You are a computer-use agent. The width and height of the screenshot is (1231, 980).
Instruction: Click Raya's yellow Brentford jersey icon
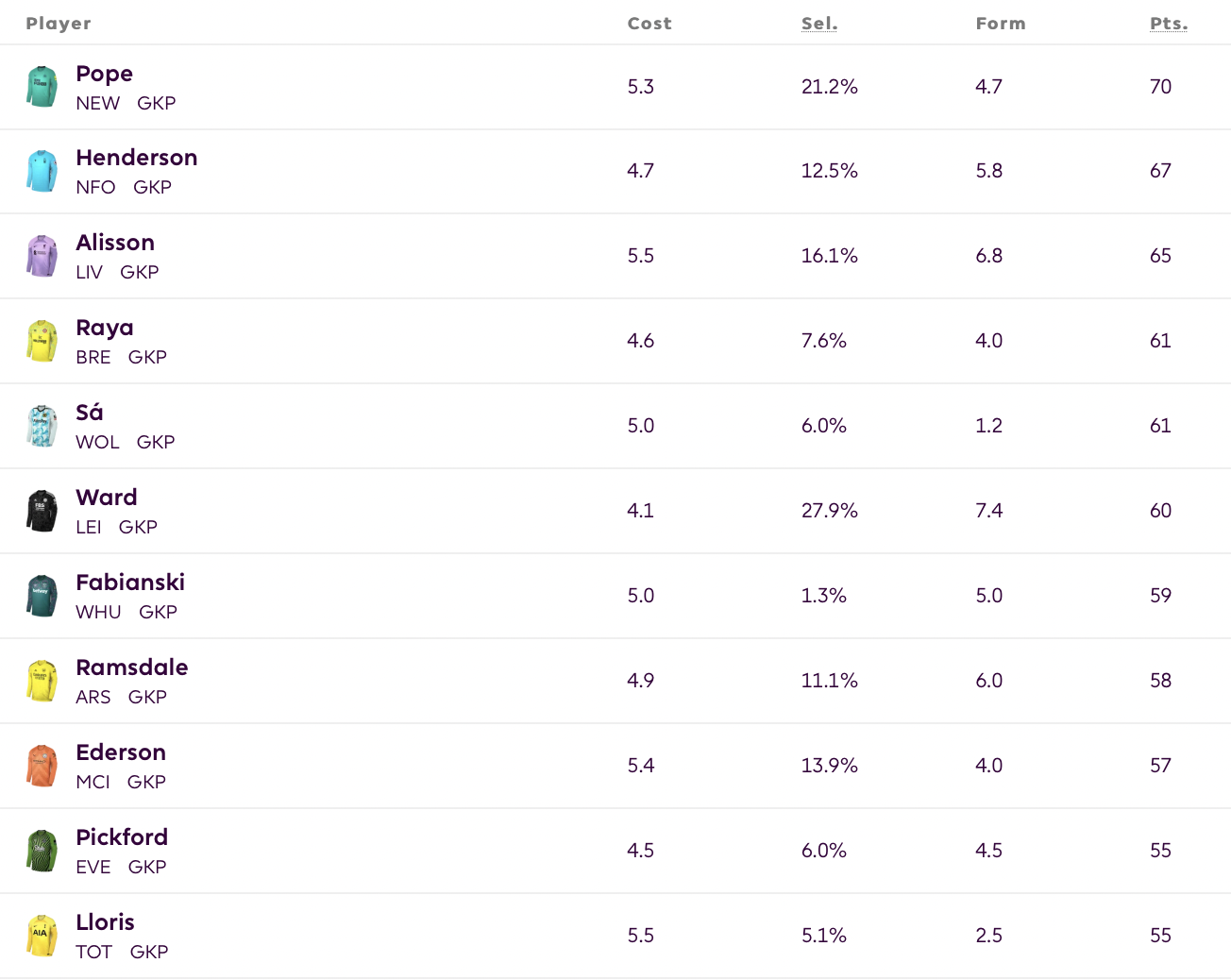[42, 341]
